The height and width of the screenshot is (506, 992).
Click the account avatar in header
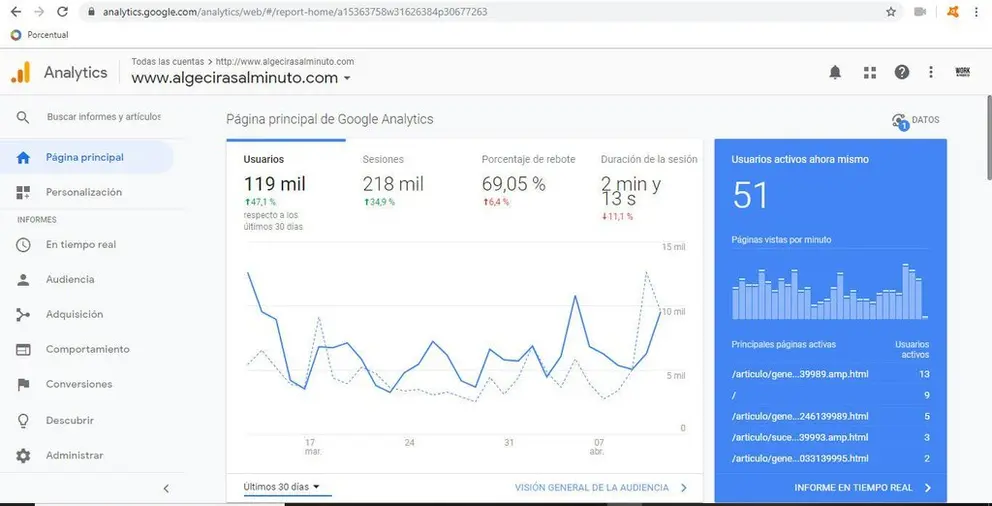coord(962,72)
